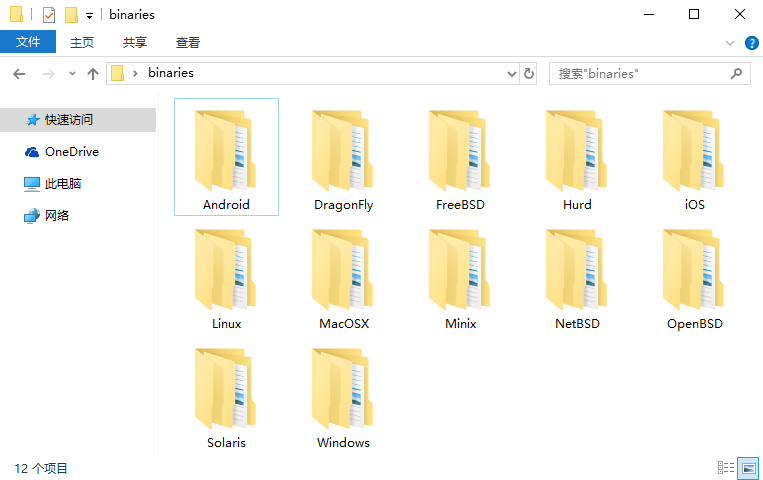Click the Properties quick access icon
Screen dimensions: 763x480
coord(49,15)
